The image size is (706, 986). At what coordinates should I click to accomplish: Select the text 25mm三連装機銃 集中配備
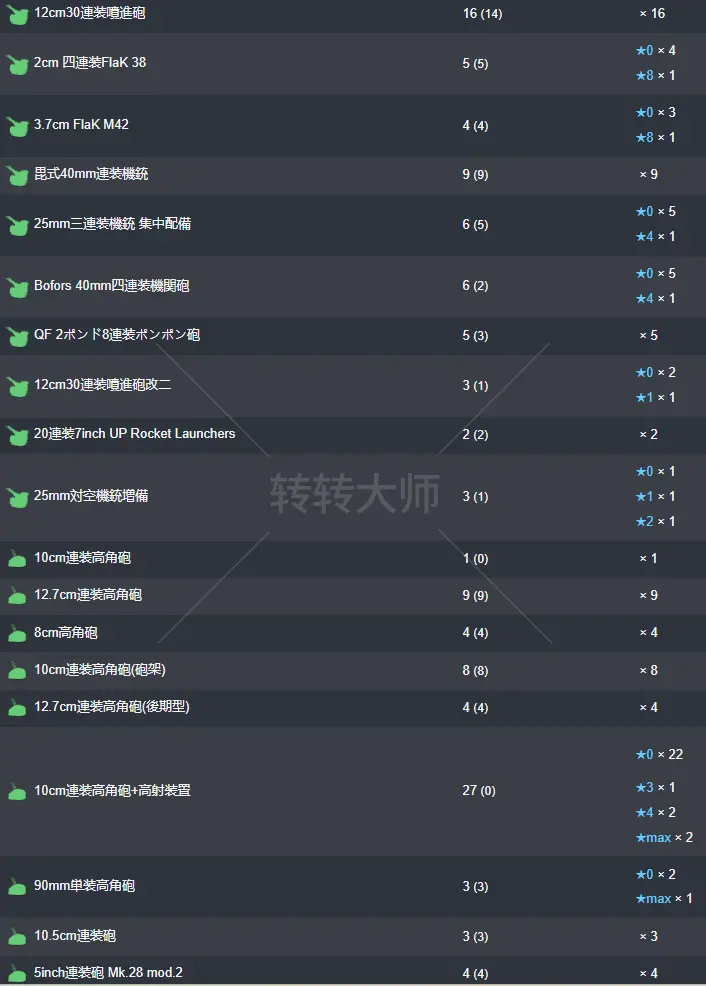112,223
